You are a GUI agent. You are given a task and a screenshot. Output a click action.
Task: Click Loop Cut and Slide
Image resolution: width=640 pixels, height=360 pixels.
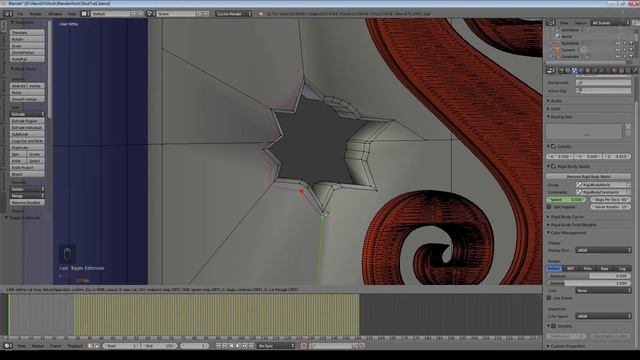click(x=27, y=140)
